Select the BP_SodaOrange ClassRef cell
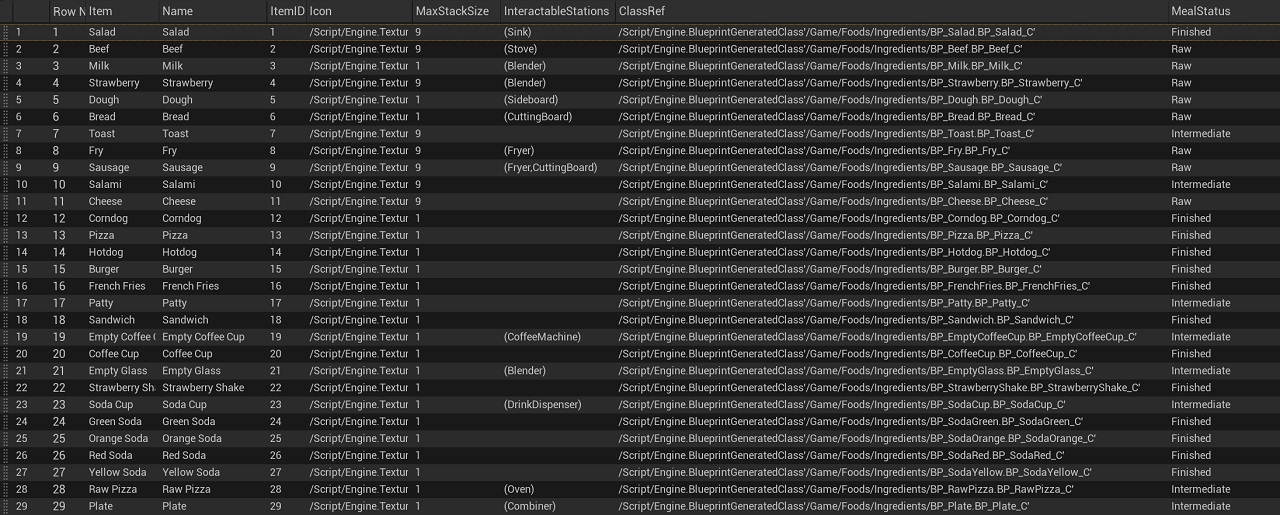The height and width of the screenshot is (515, 1280). pos(857,439)
